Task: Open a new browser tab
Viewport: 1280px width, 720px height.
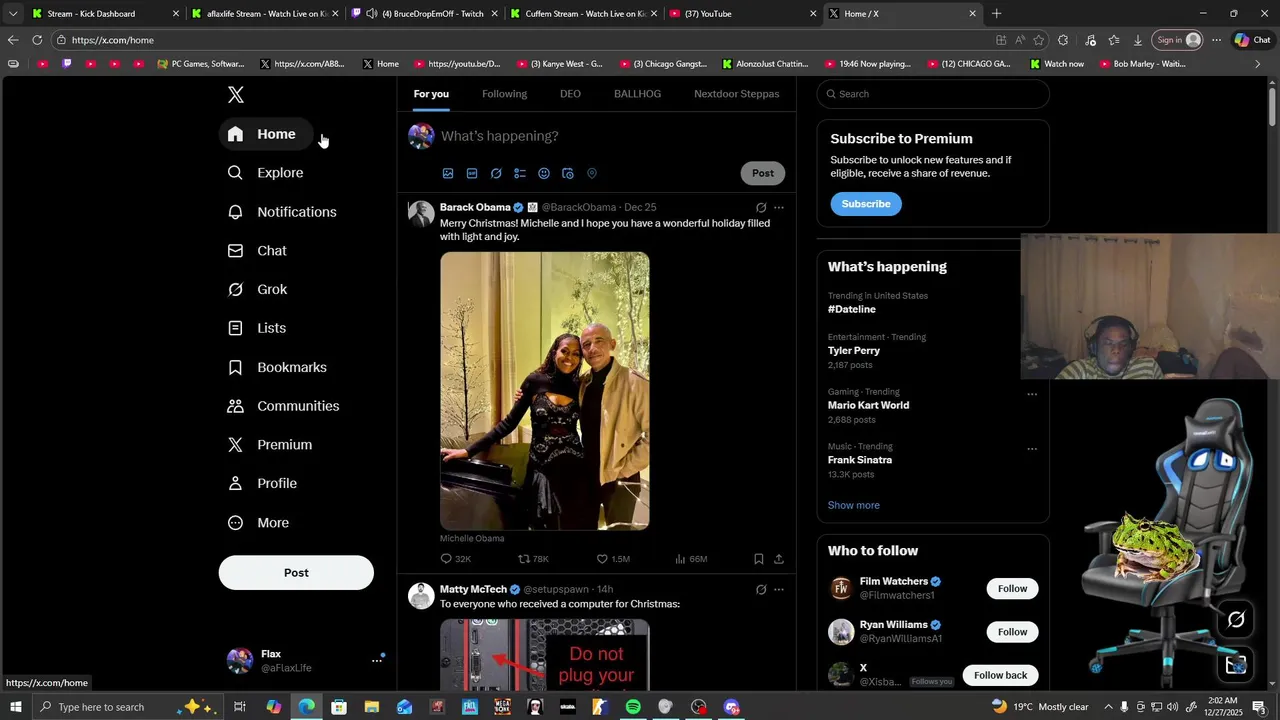Action: (x=996, y=14)
